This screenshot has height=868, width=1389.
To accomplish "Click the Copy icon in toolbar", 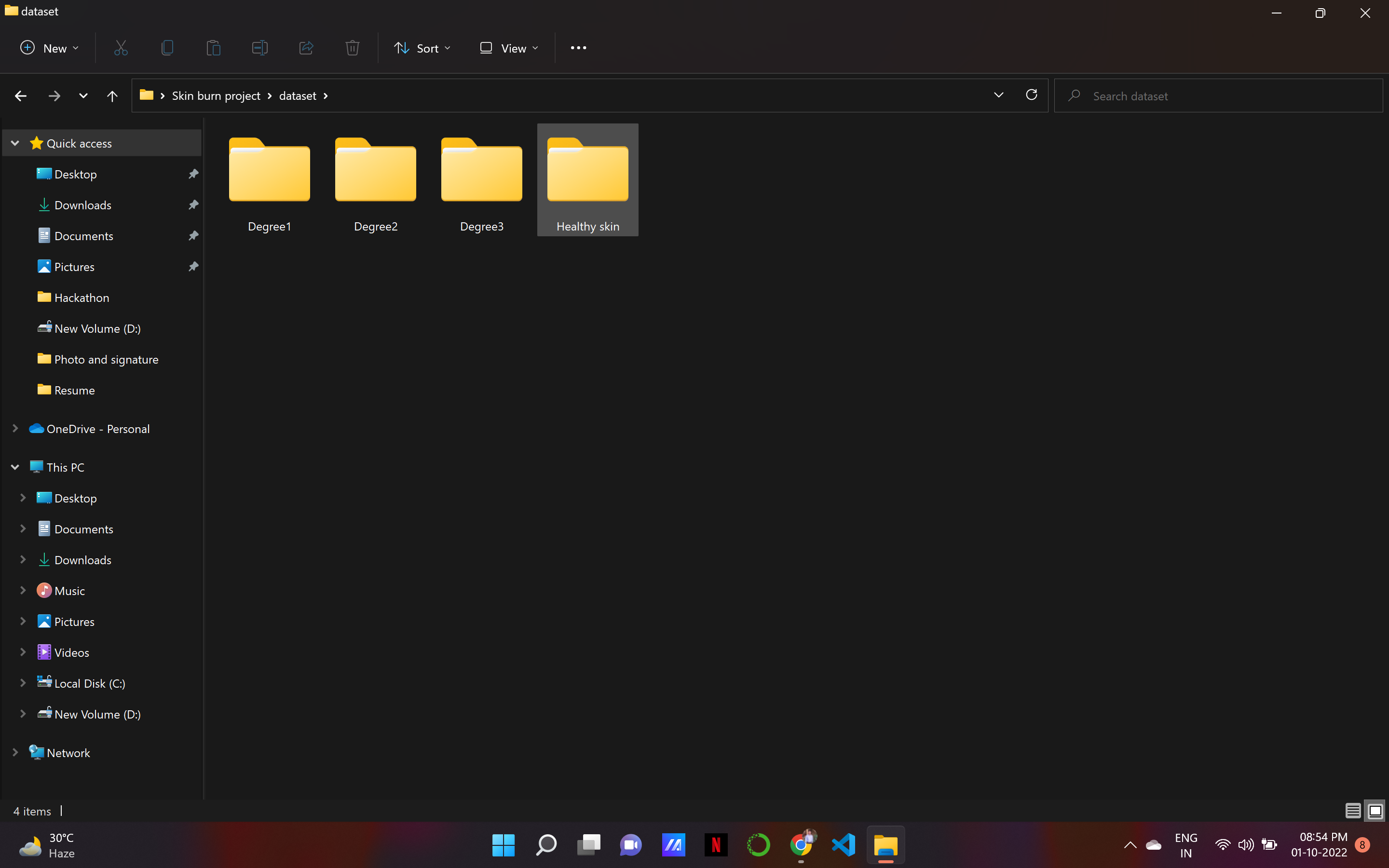I will click(167, 48).
